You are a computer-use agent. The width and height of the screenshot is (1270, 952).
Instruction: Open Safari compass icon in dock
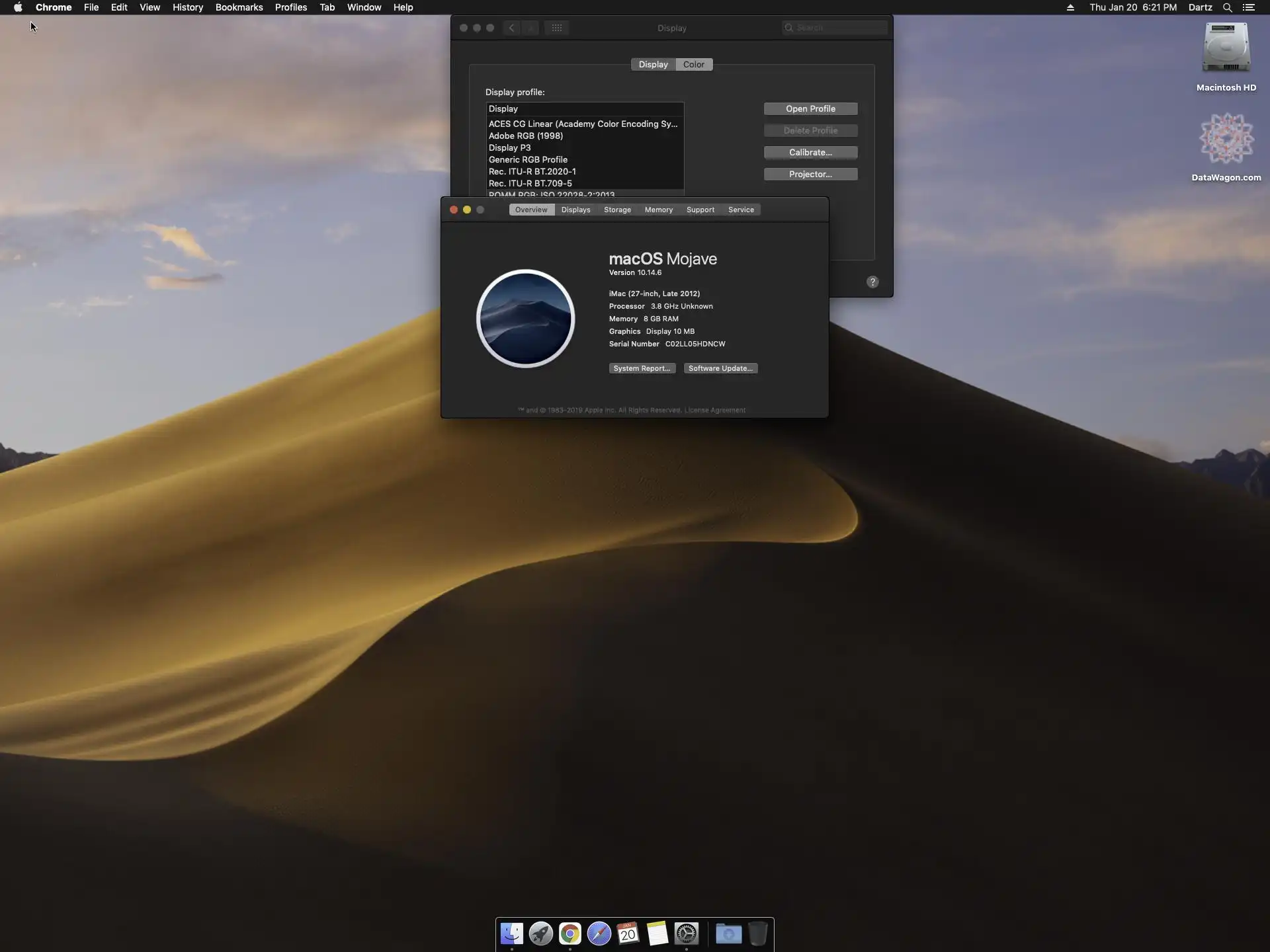point(599,933)
